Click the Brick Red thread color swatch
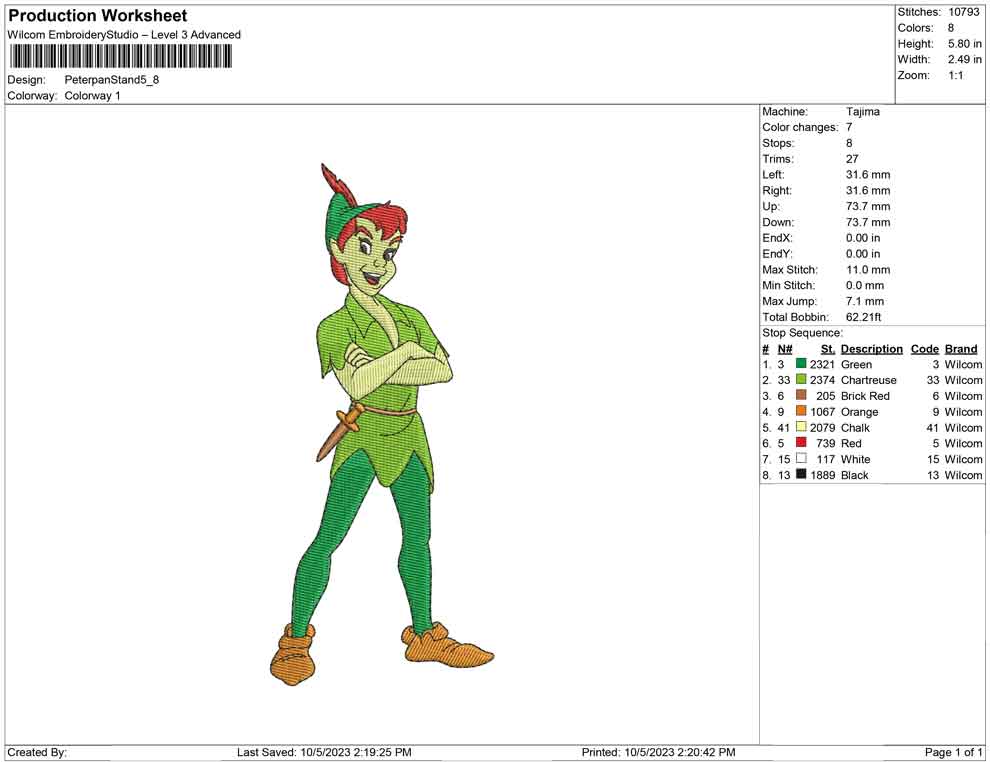The image size is (990, 762). click(x=801, y=395)
